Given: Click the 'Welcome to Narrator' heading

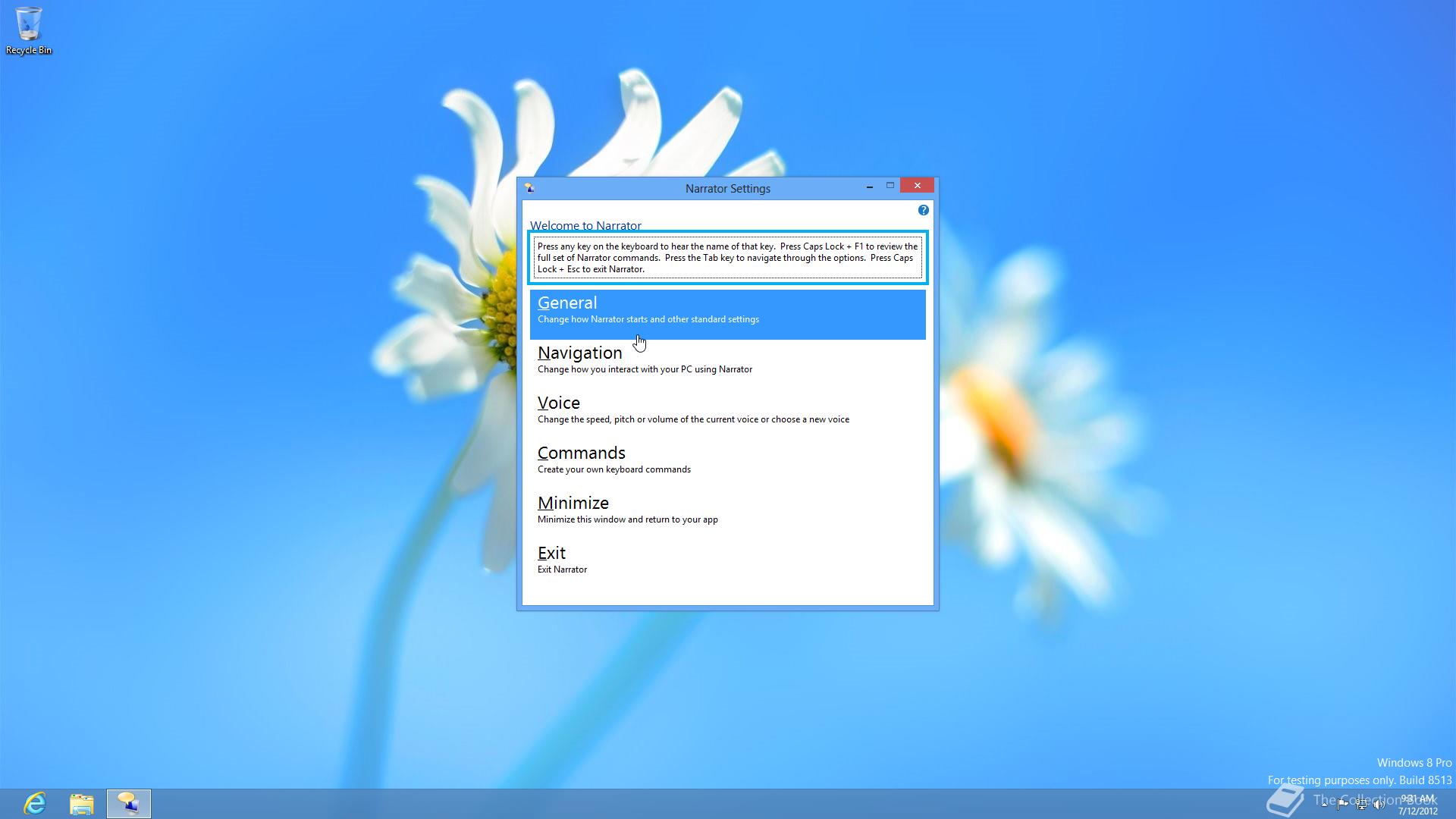Looking at the screenshot, I should click(585, 225).
